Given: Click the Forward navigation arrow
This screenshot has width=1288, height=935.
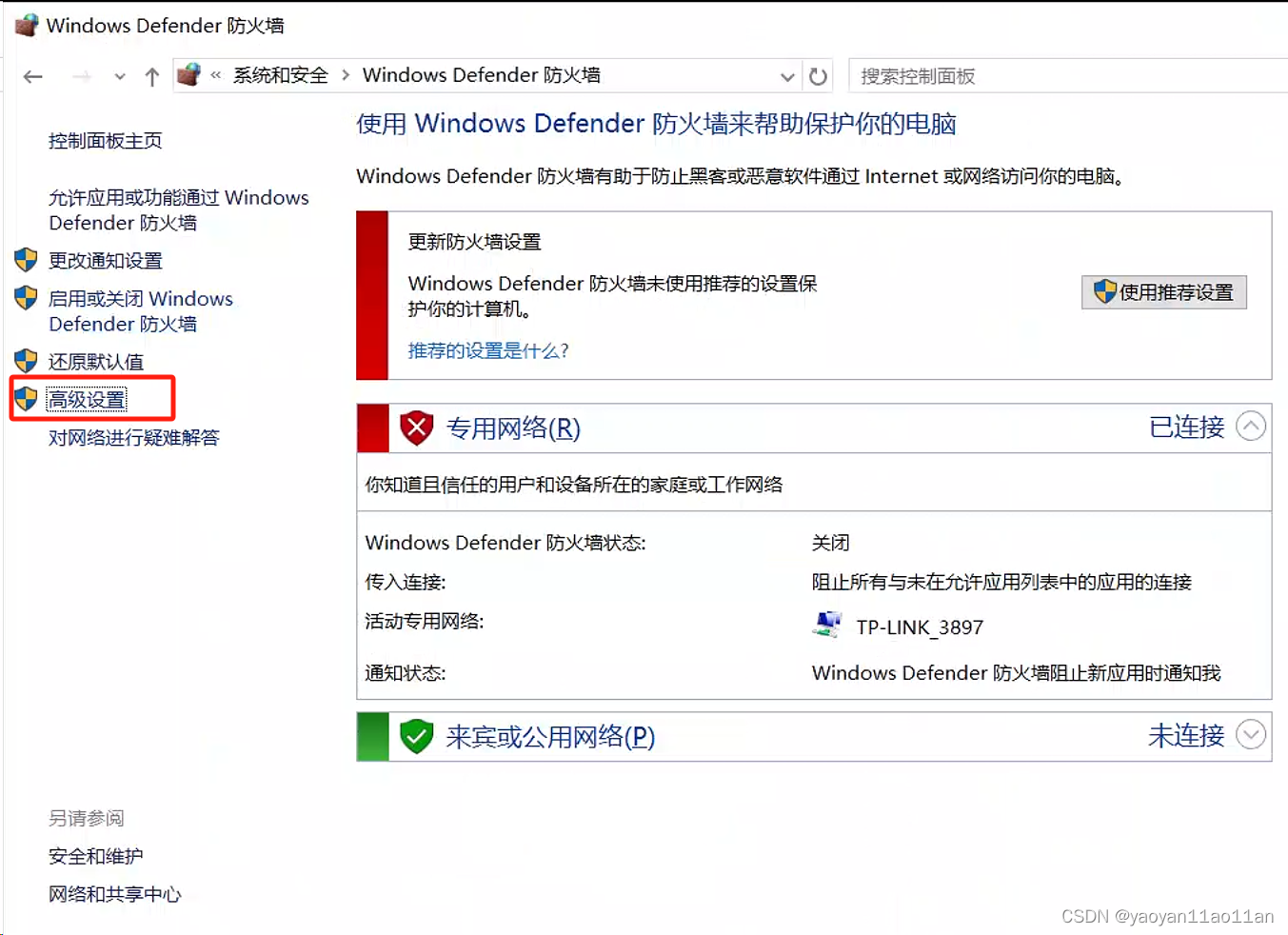Looking at the screenshot, I should [82, 76].
